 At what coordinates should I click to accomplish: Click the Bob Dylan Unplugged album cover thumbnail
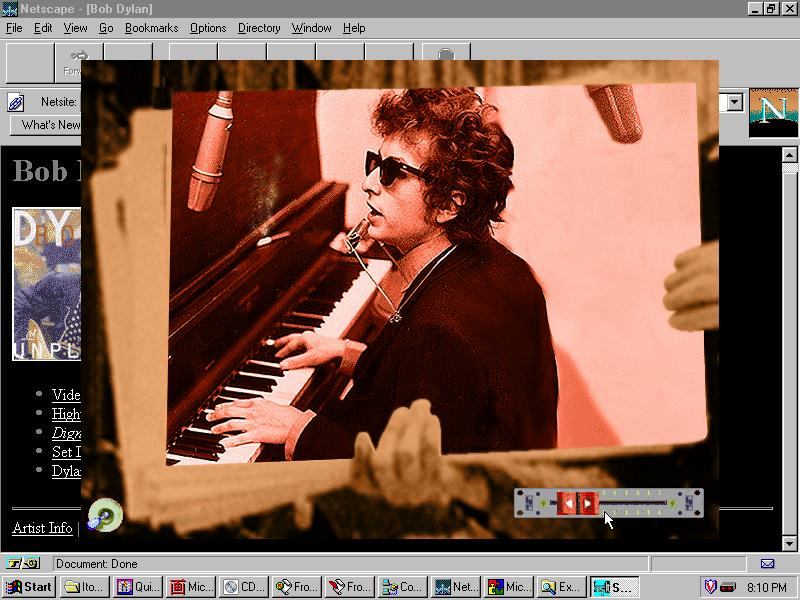(x=46, y=284)
